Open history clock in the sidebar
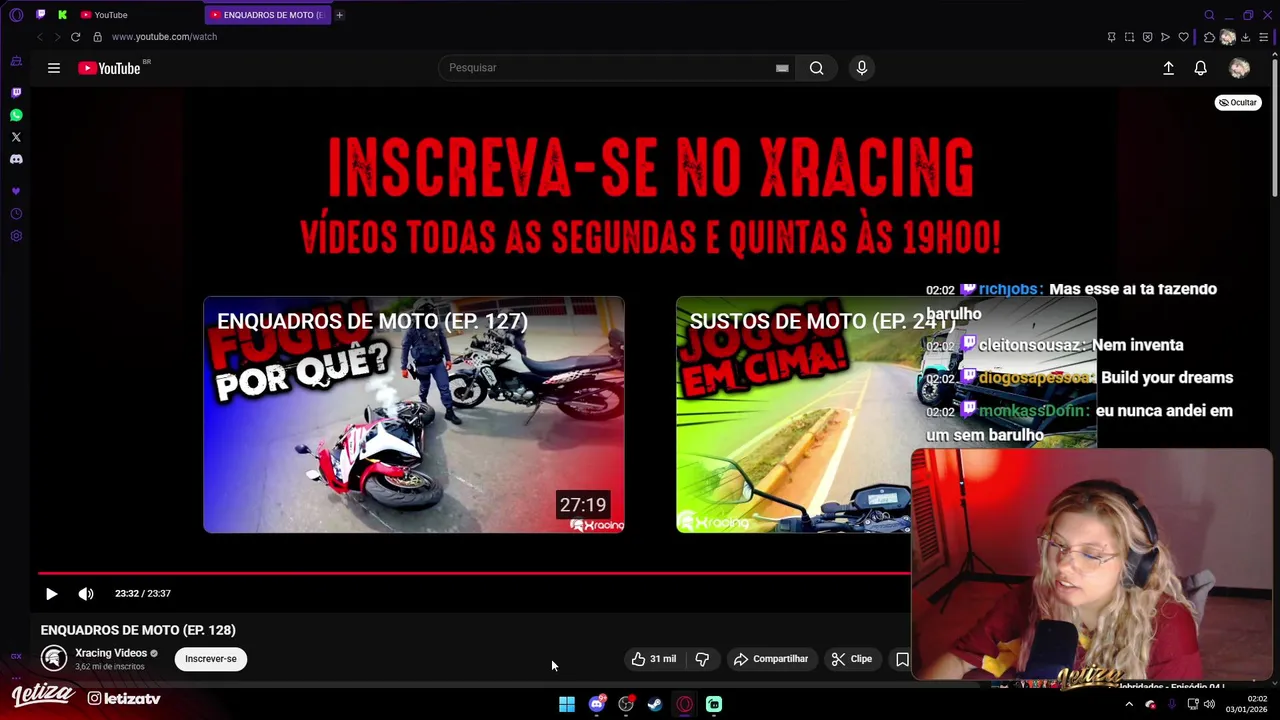The height and width of the screenshot is (720, 1280). point(16,214)
